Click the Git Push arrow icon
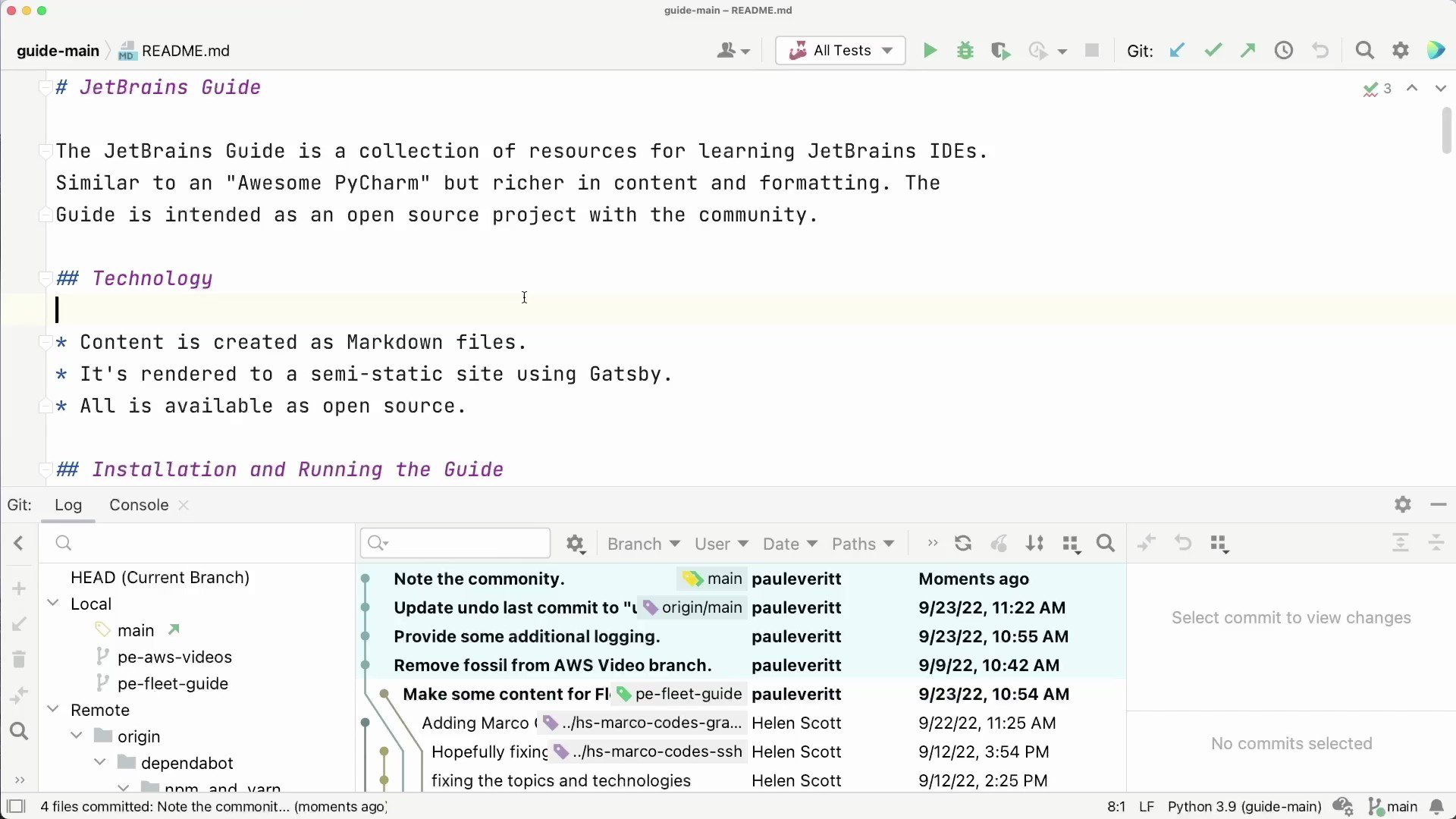This screenshot has width=1456, height=819. (1248, 51)
